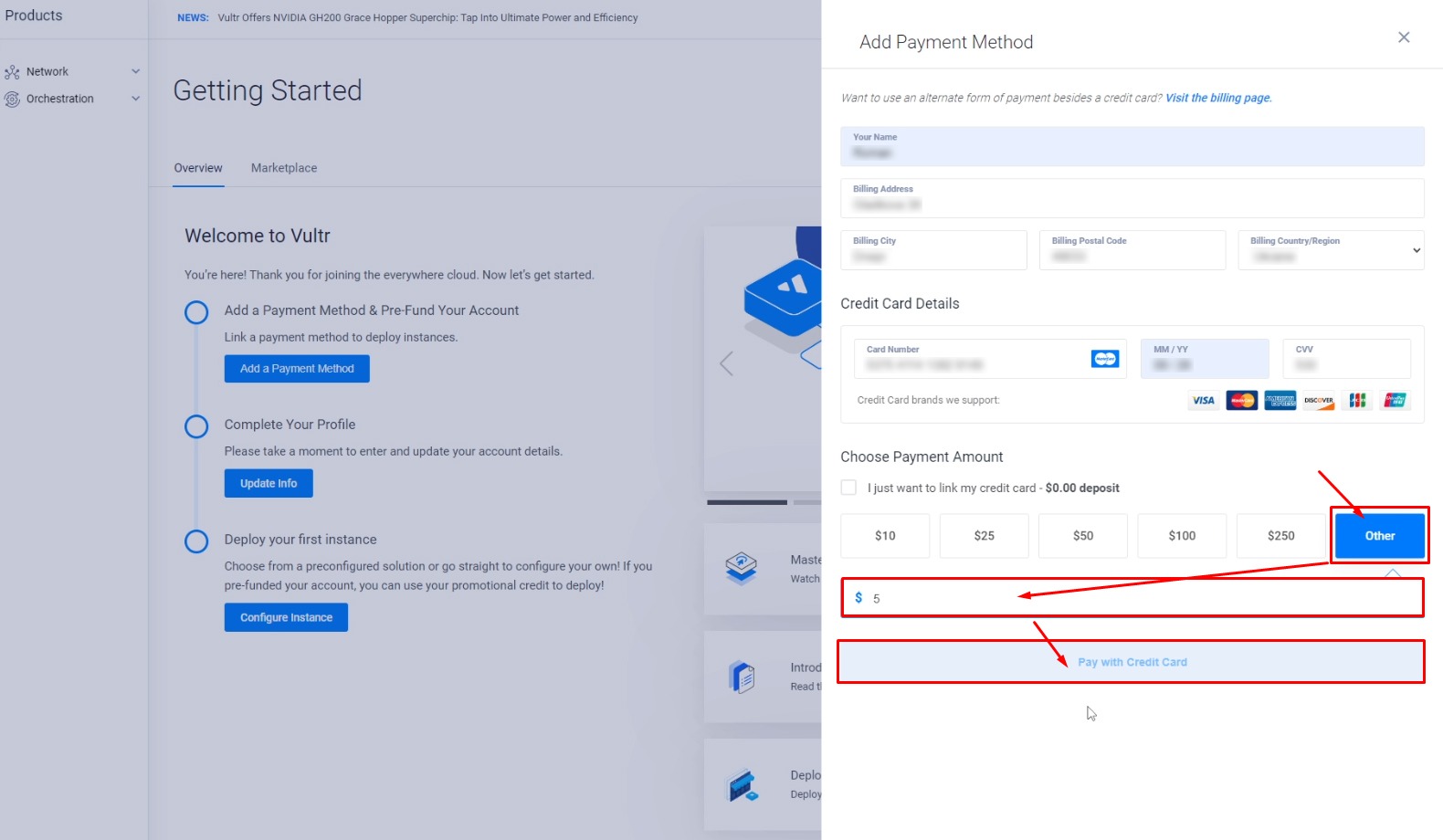Focus the Card Number field
The image size is (1443, 840).
[x=990, y=359]
